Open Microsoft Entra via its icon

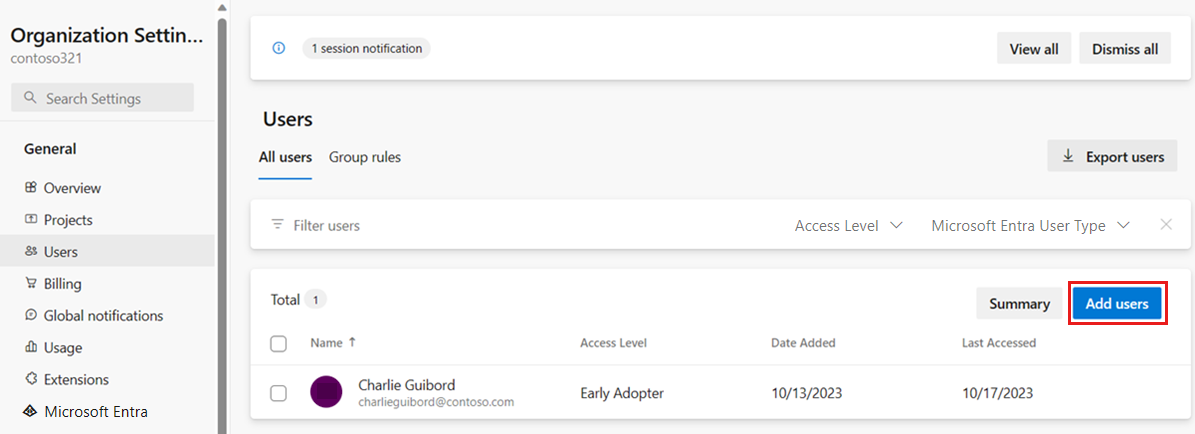pos(30,412)
